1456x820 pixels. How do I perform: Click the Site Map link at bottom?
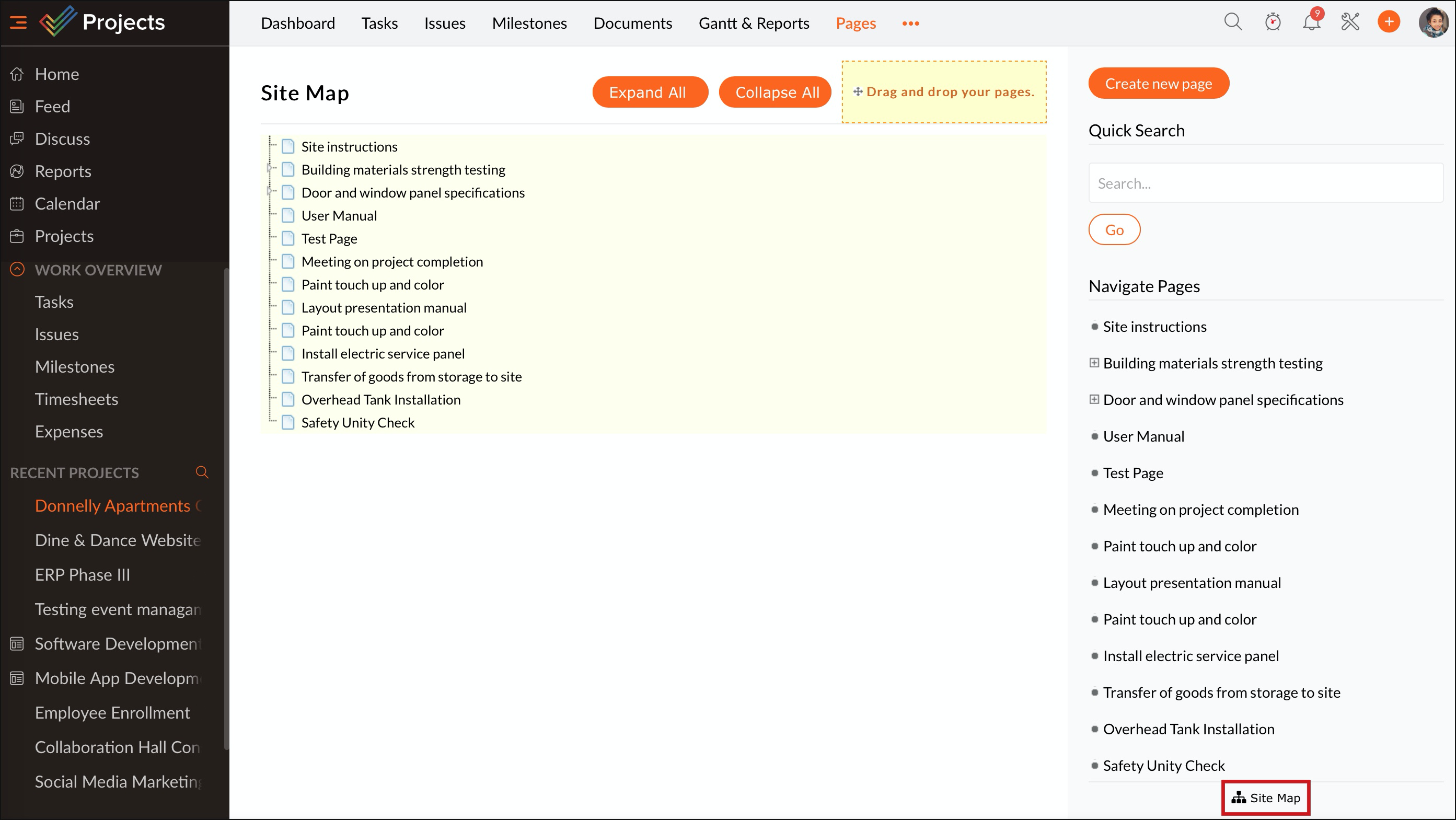coord(1266,798)
